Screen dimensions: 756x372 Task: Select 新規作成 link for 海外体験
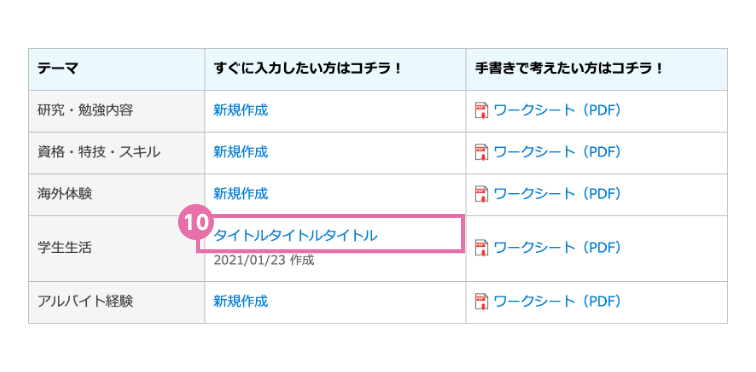tap(241, 194)
